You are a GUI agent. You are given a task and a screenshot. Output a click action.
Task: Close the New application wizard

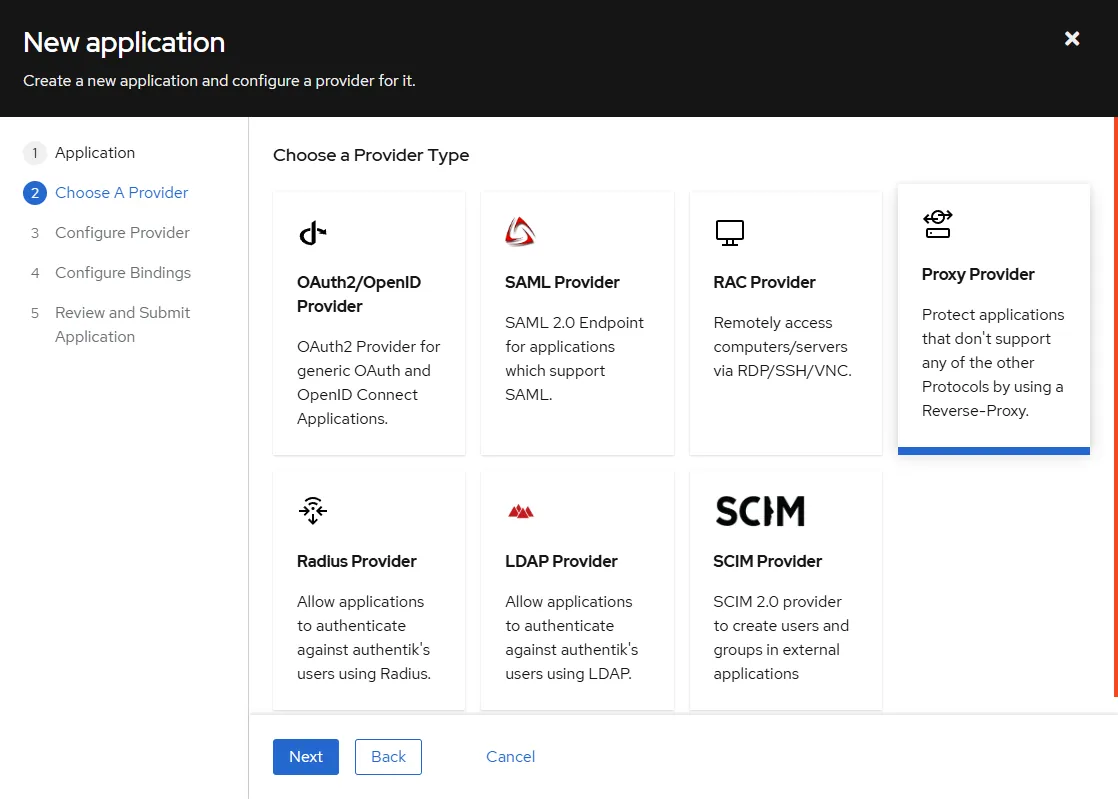pos(1072,39)
